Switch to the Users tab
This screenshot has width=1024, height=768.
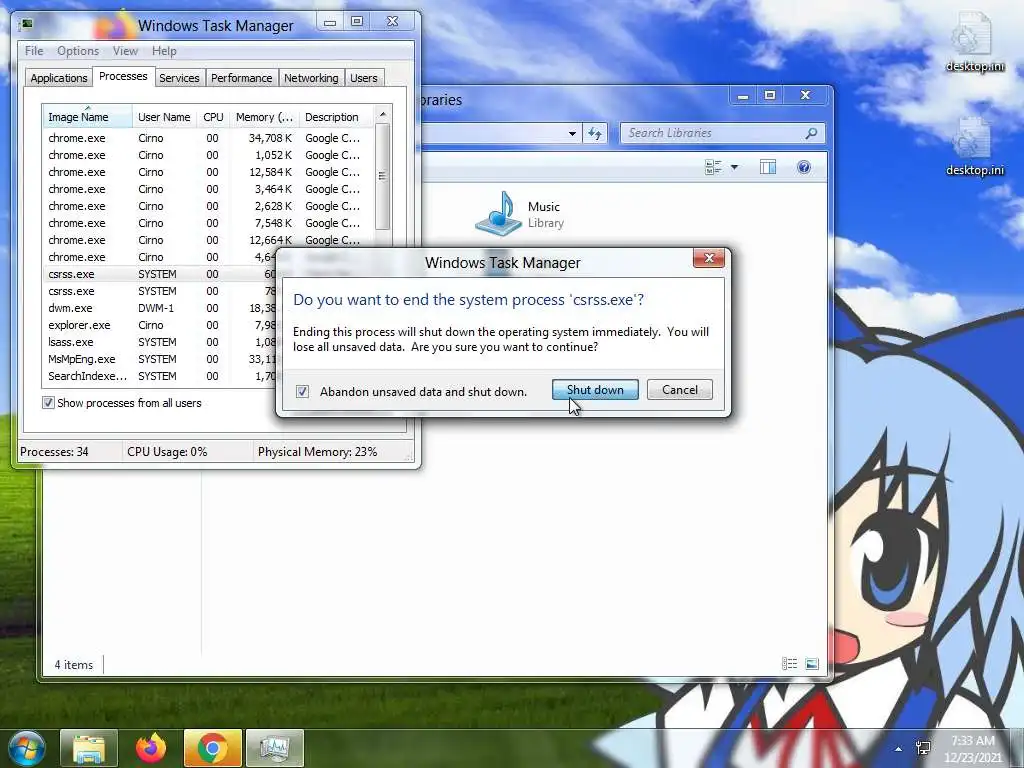363,78
